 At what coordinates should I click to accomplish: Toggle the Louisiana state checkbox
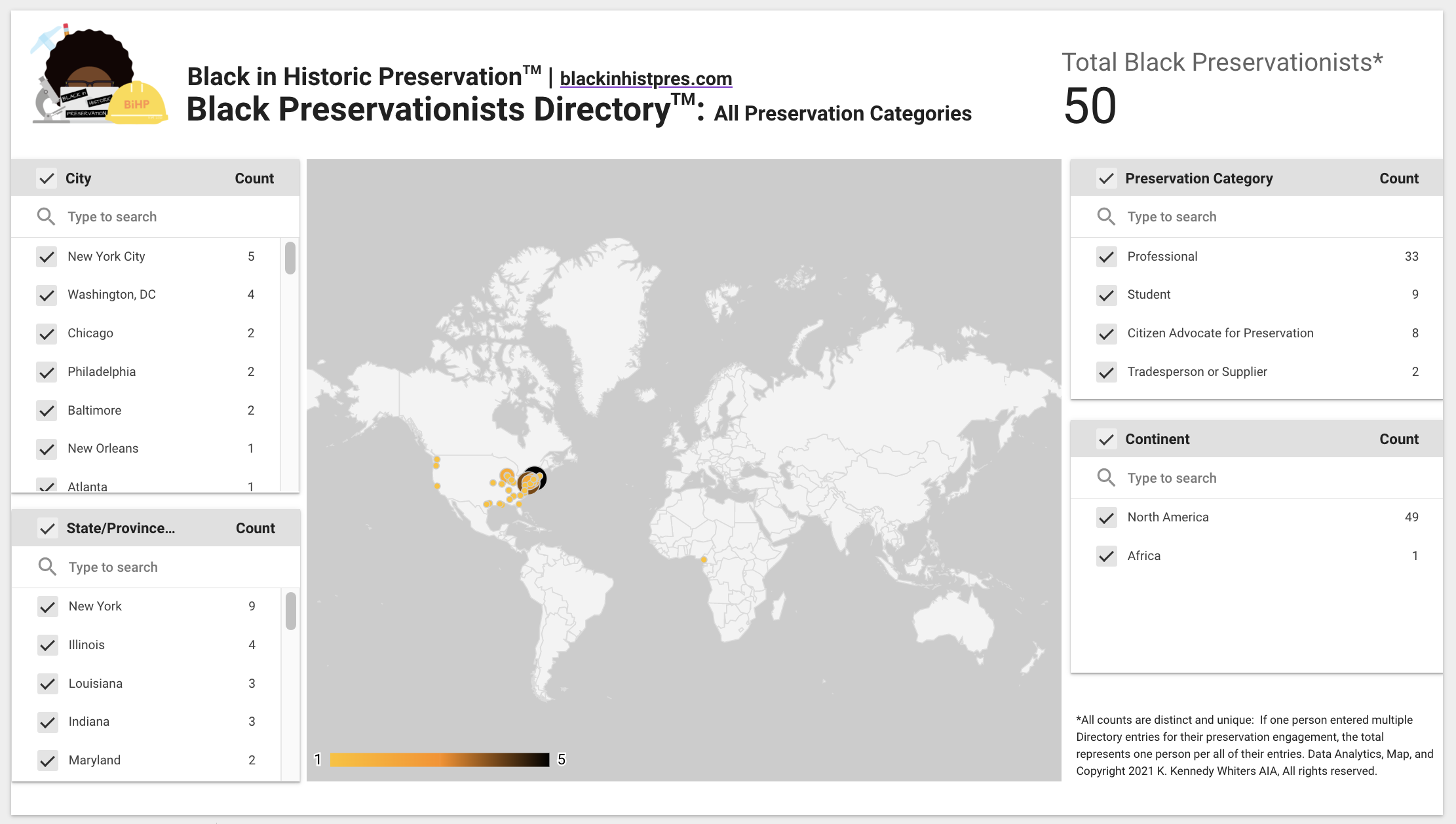(48, 684)
